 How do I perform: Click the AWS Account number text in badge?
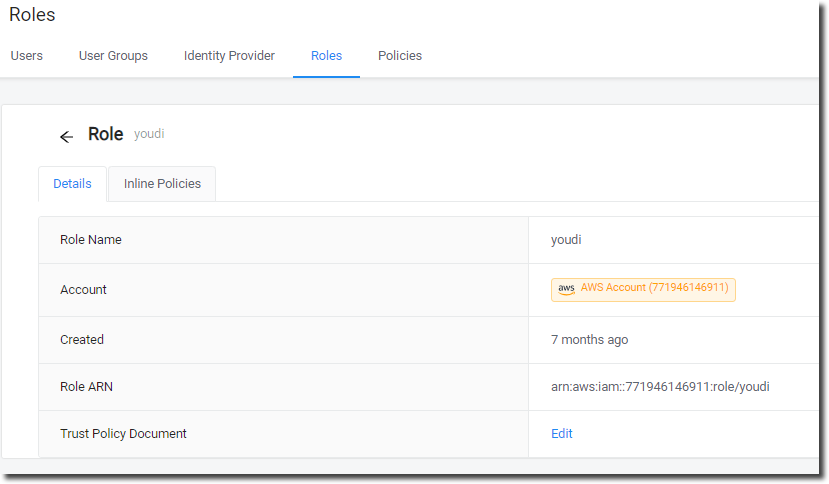[655, 288]
